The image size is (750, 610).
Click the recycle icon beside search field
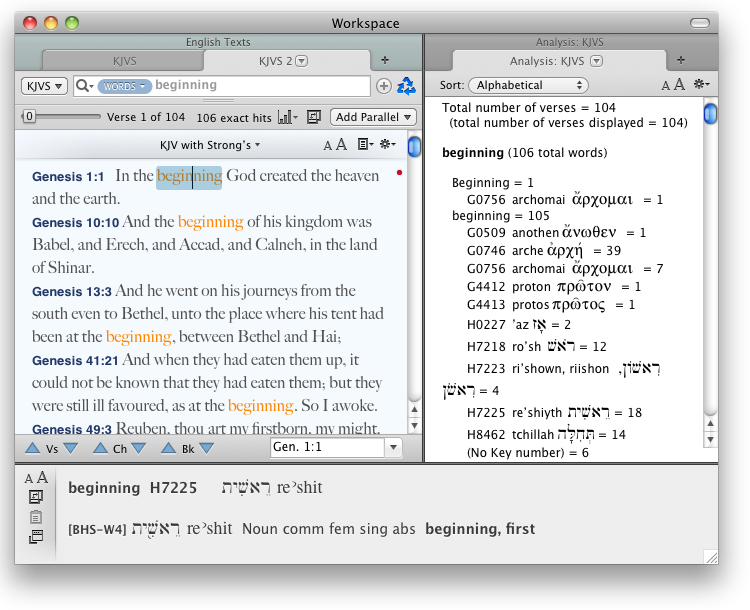click(406, 86)
